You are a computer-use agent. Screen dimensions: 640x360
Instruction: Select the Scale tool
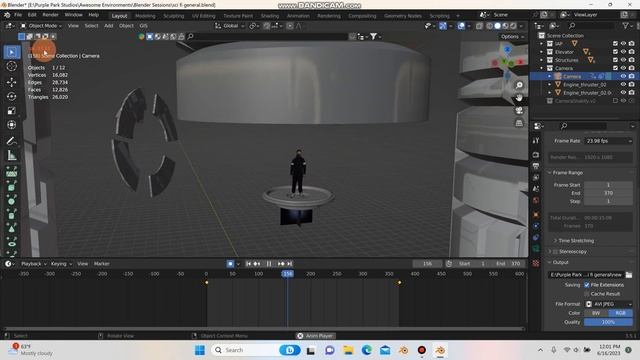click(11, 111)
